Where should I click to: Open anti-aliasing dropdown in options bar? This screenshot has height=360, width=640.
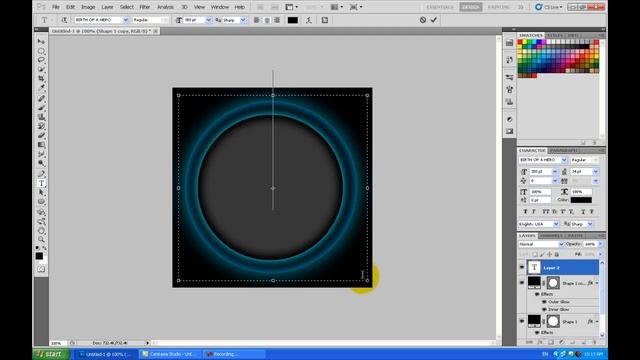click(x=243, y=20)
